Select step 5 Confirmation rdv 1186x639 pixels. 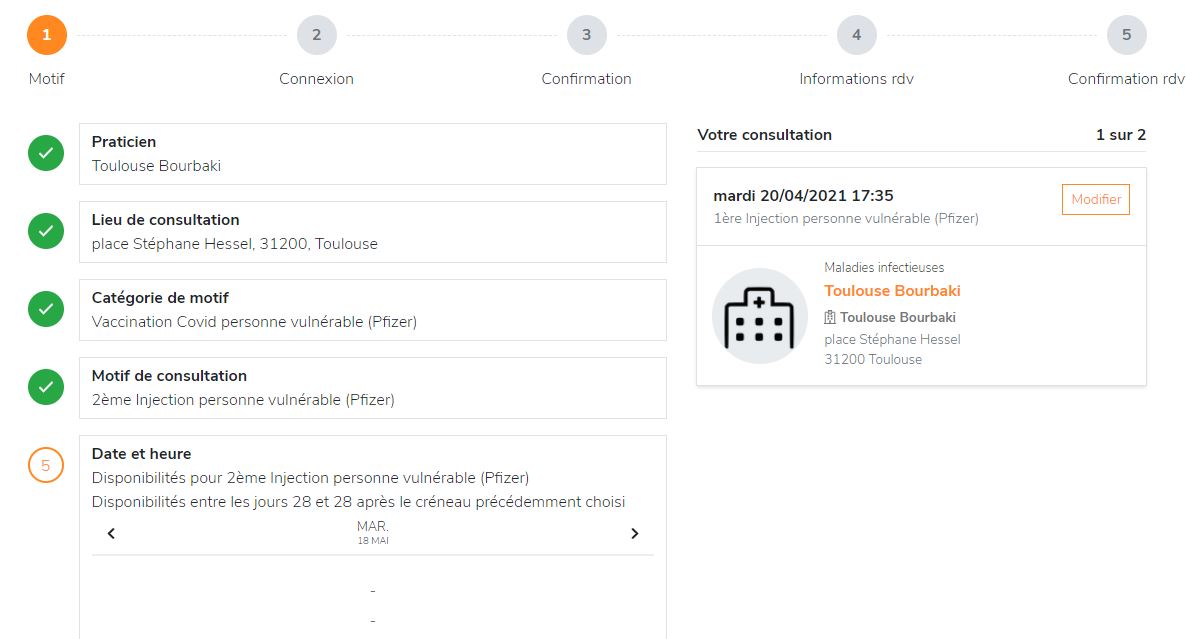pos(1126,36)
